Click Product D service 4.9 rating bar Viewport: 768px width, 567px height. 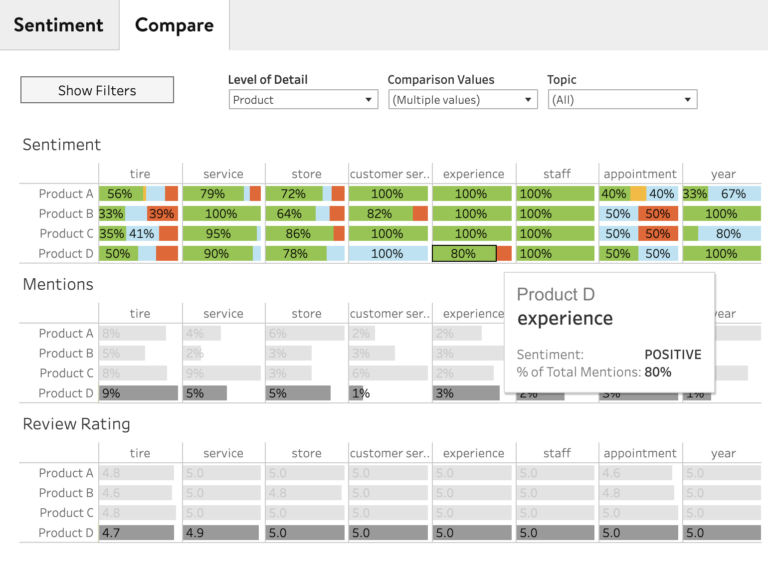click(x=221, y=533)
